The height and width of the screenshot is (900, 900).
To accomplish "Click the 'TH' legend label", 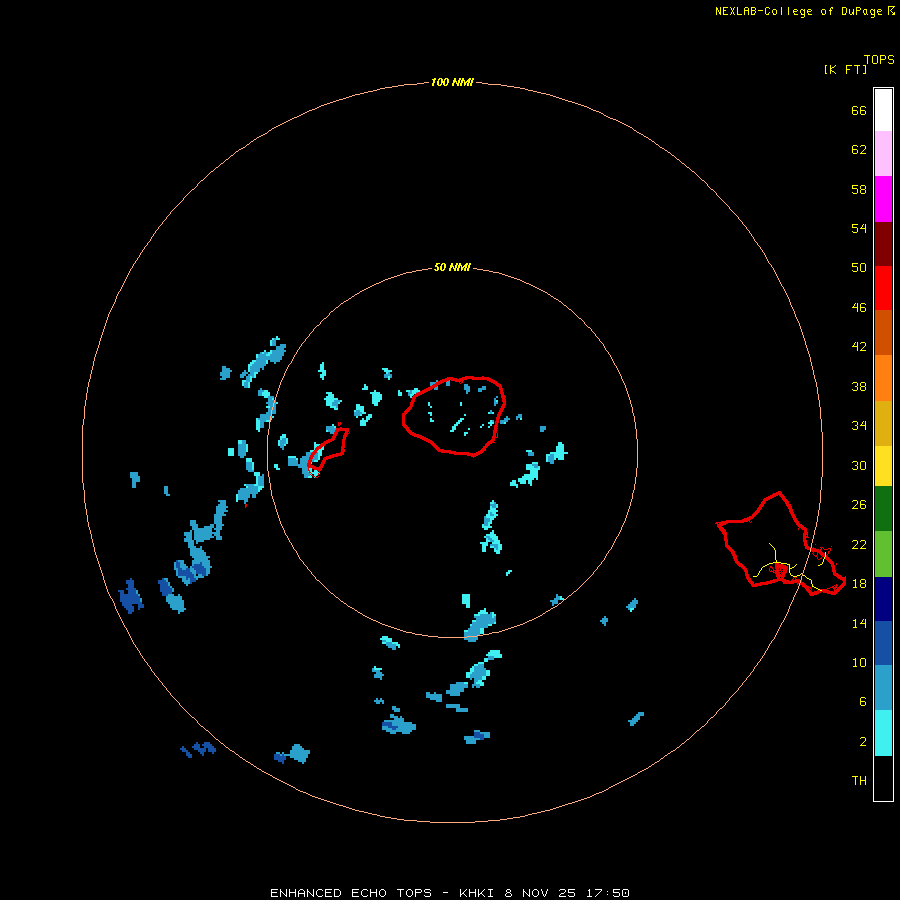I will click(x=859, y=781).
